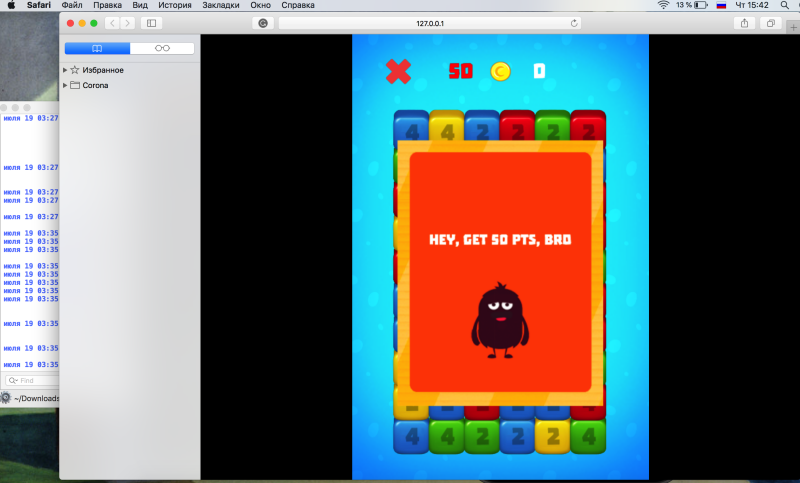This screenshot has width=800, height=483.
Task: Click the blue 4 block in top row
Action: point(411,125)
